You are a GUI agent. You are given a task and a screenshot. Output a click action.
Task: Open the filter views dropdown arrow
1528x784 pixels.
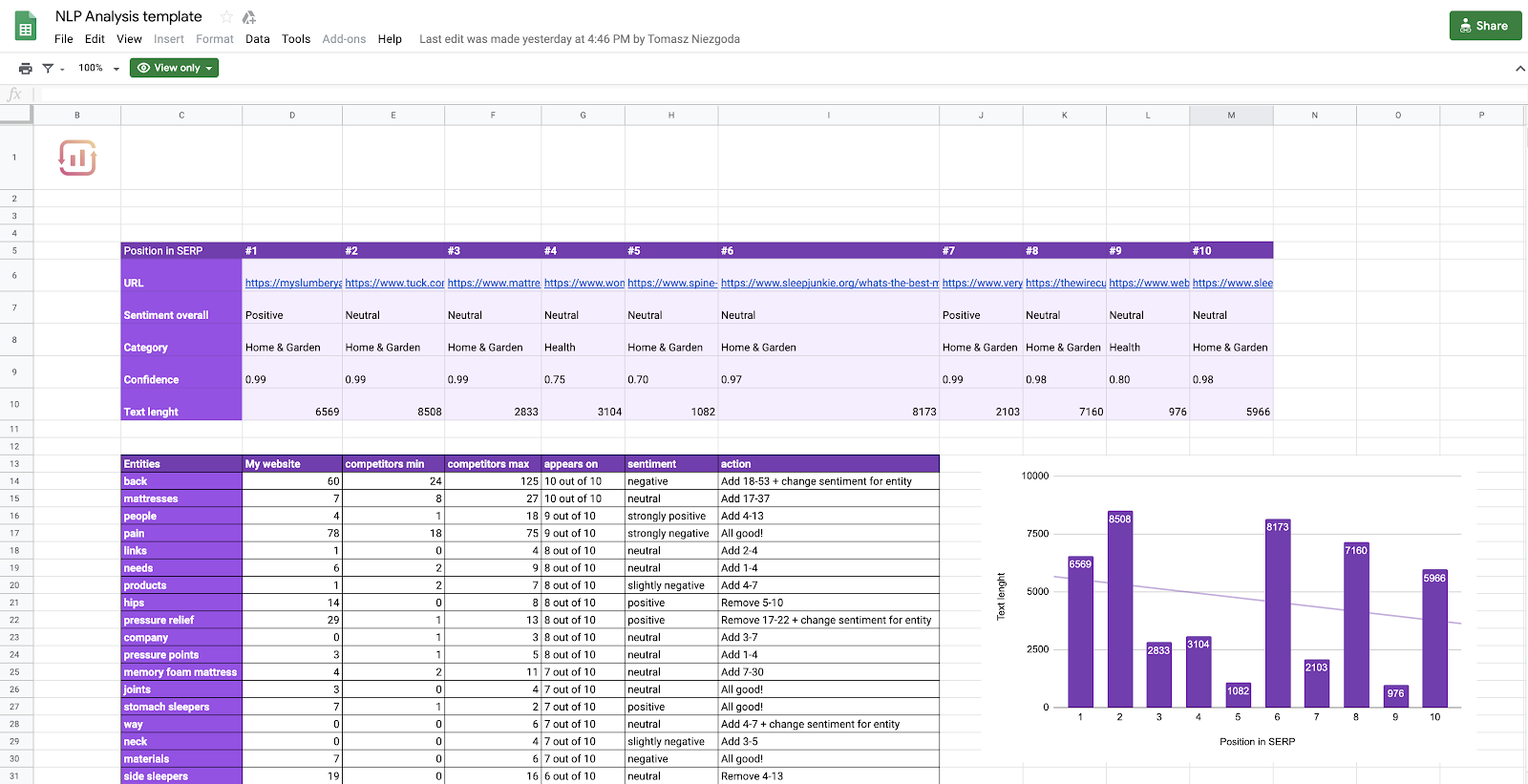62,69
